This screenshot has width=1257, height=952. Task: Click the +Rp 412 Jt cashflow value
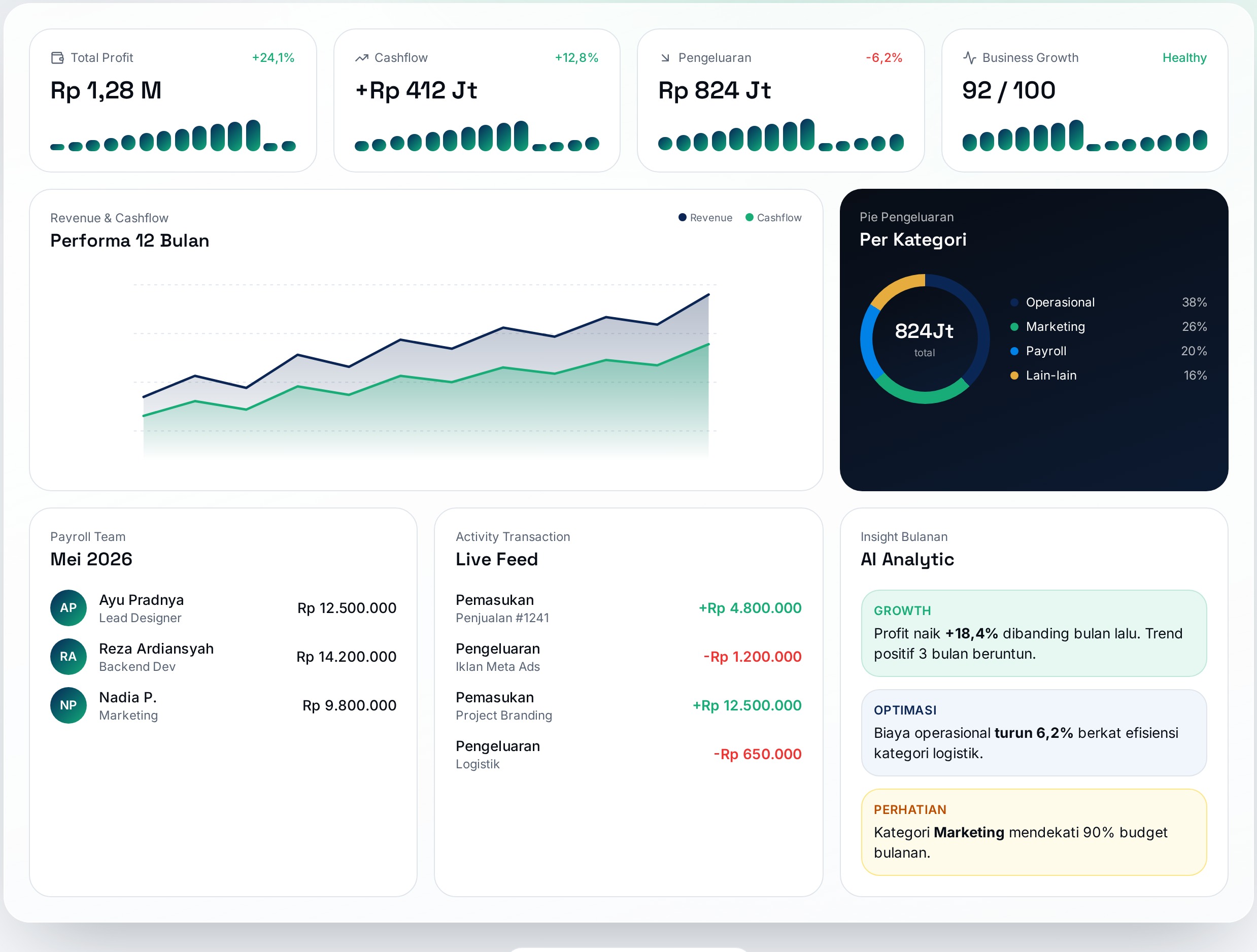coord(416,90)
